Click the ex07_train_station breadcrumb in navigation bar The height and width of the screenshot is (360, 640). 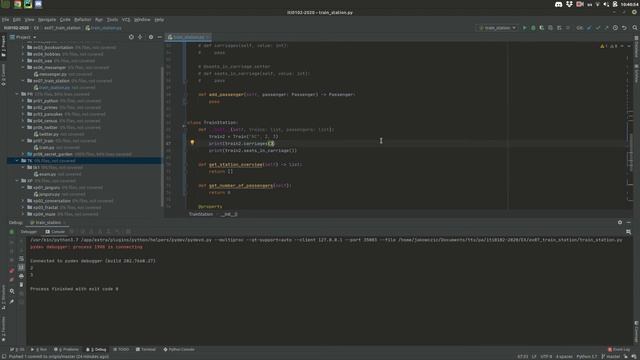click(62, 28)
